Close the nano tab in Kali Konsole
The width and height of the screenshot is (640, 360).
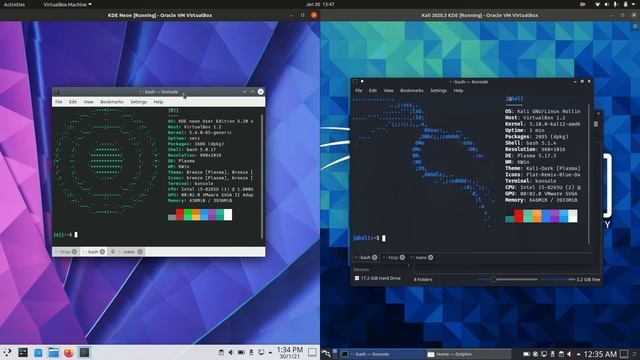431,258
